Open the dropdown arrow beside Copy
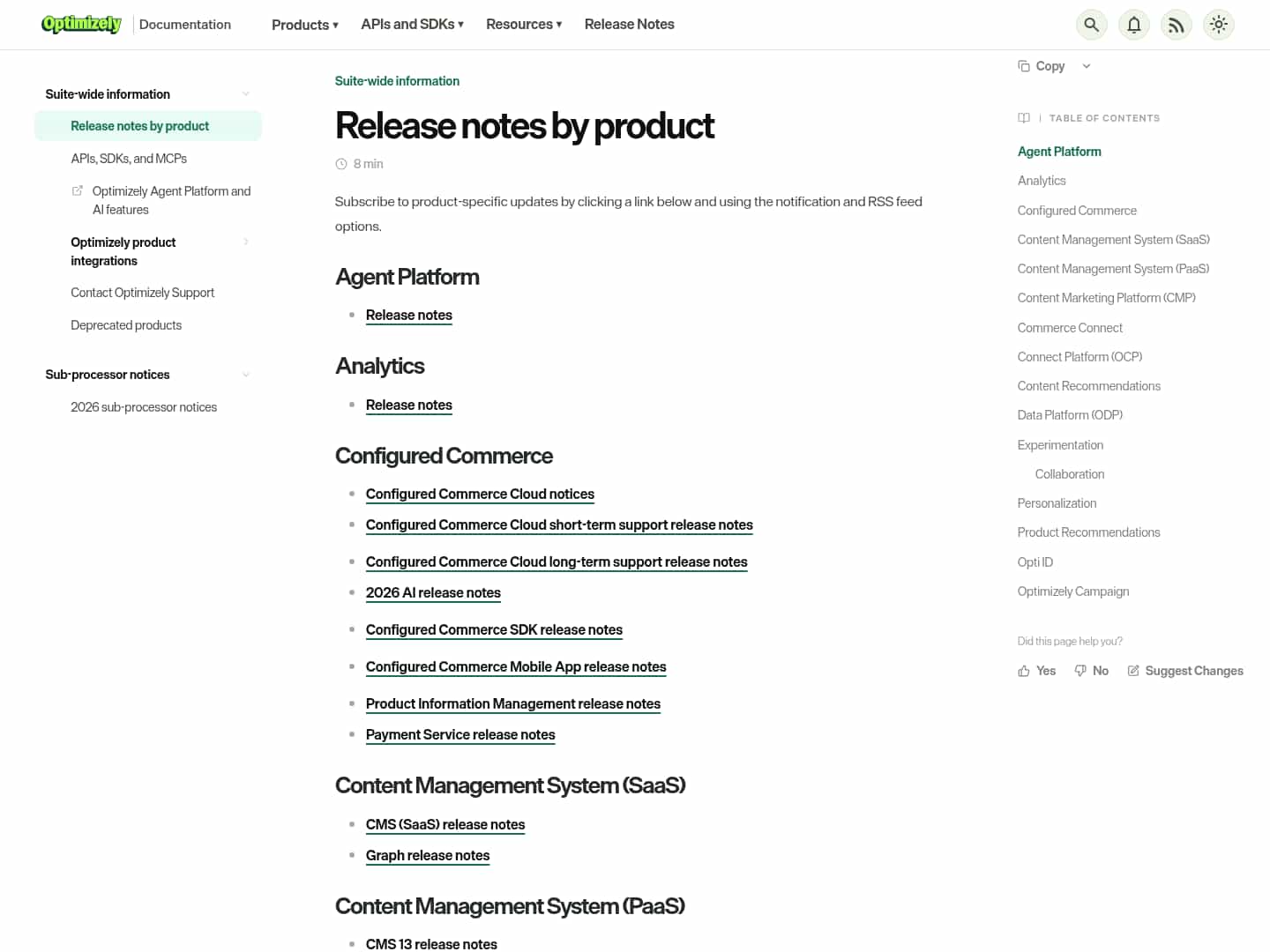1270x952 pixels. click(1087, 66)
